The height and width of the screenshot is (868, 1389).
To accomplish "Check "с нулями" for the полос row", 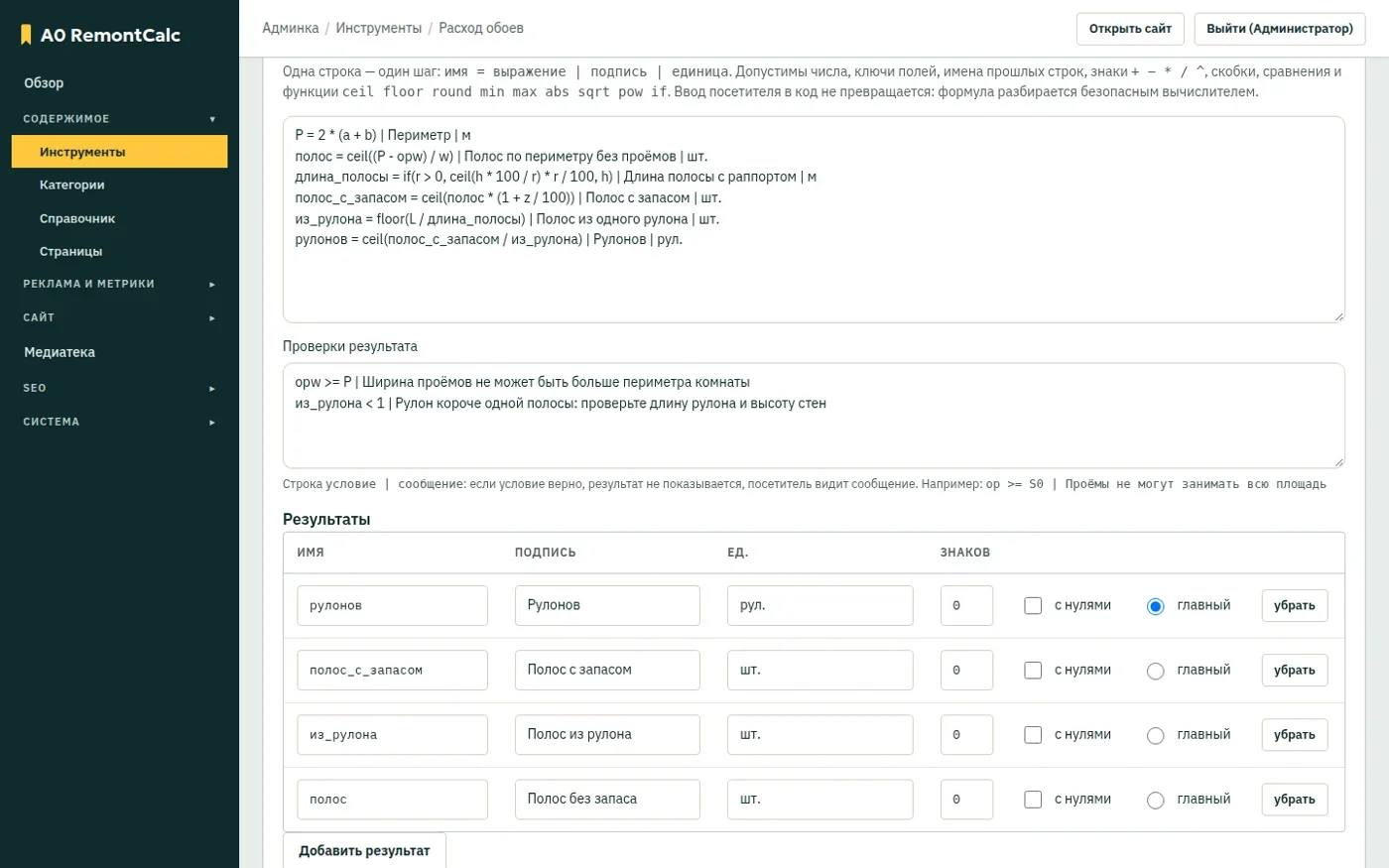I will 1033,800.
